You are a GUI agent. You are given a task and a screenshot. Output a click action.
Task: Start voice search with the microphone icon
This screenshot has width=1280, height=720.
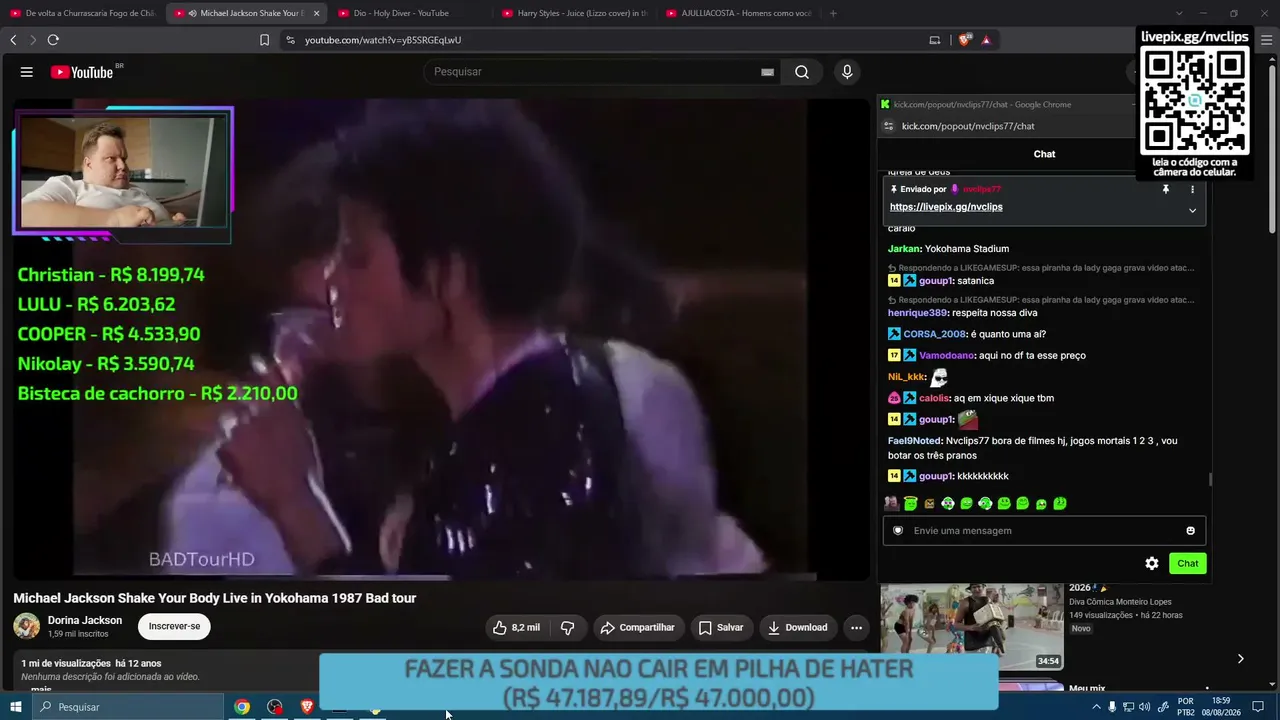[847, 72]
